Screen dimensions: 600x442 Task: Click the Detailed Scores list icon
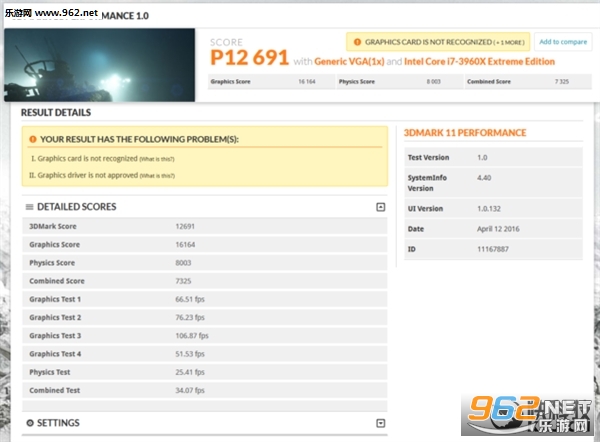(29, 207)
